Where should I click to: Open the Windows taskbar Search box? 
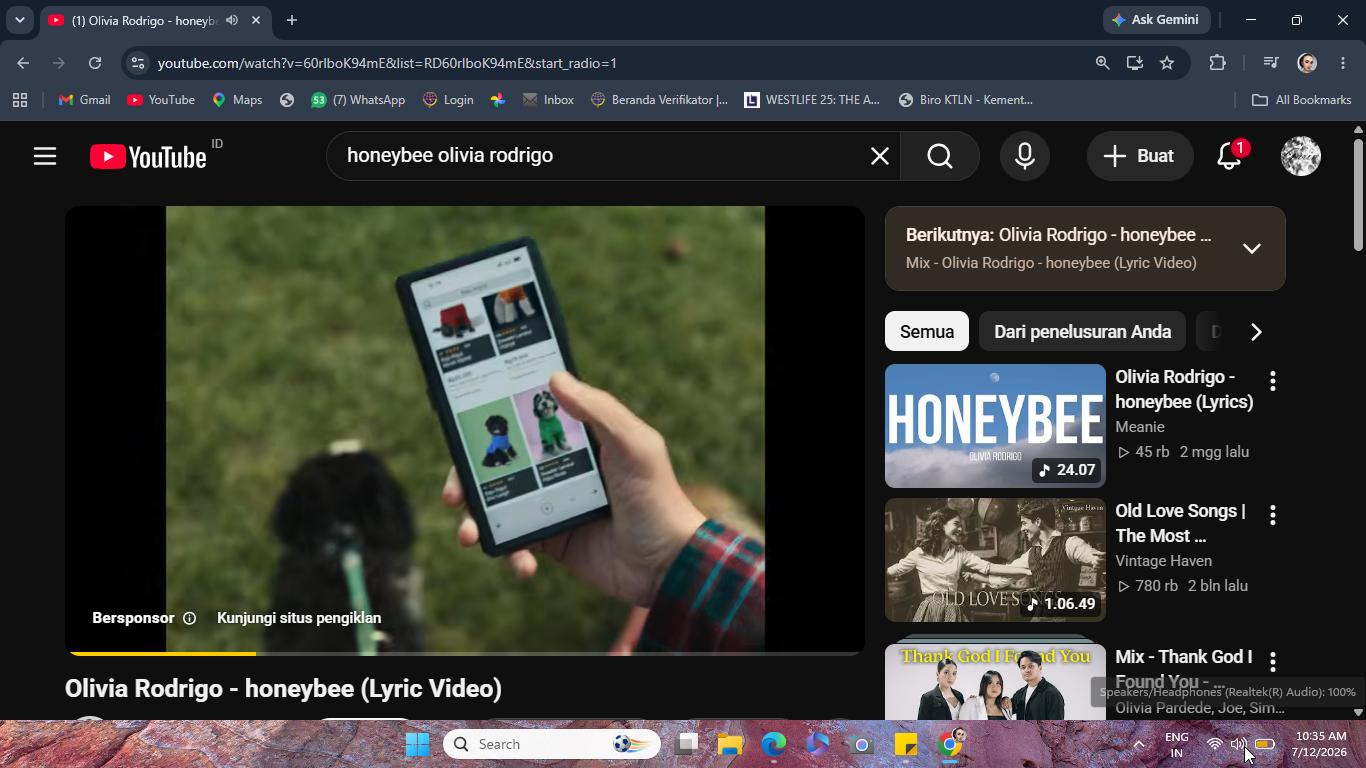551,744
